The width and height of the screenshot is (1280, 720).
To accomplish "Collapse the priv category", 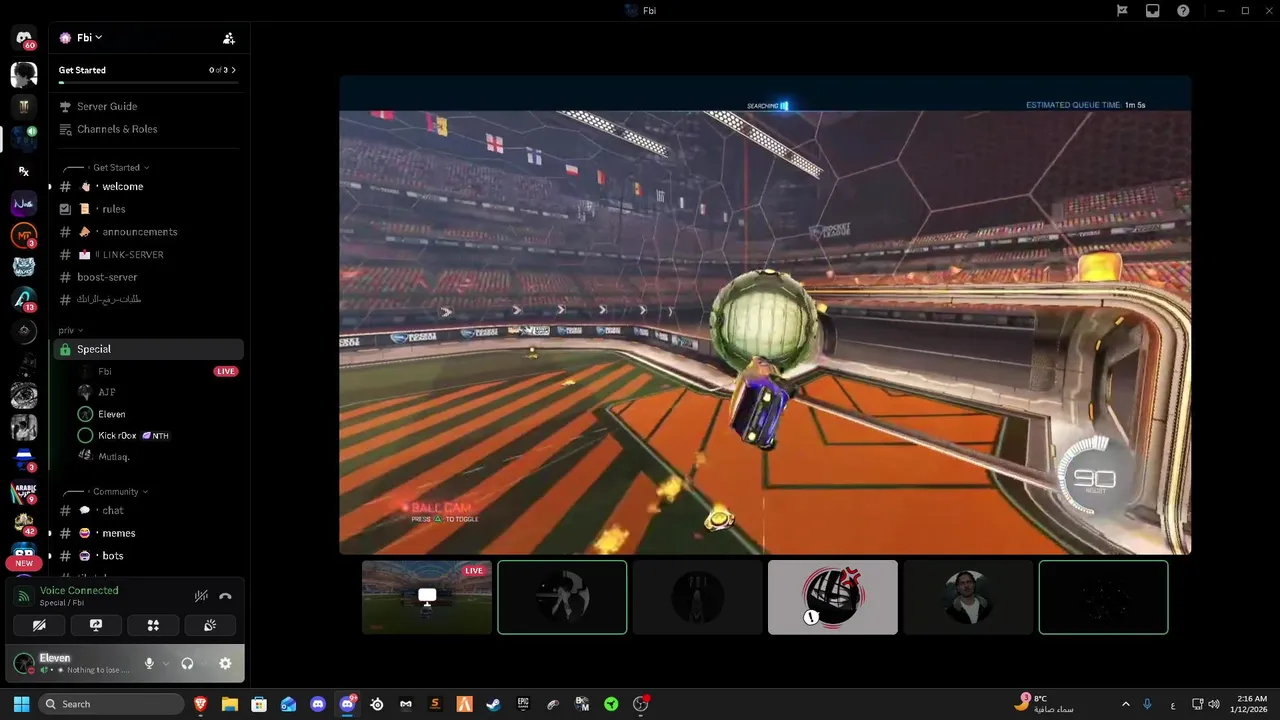I will (x=71, y=330).
